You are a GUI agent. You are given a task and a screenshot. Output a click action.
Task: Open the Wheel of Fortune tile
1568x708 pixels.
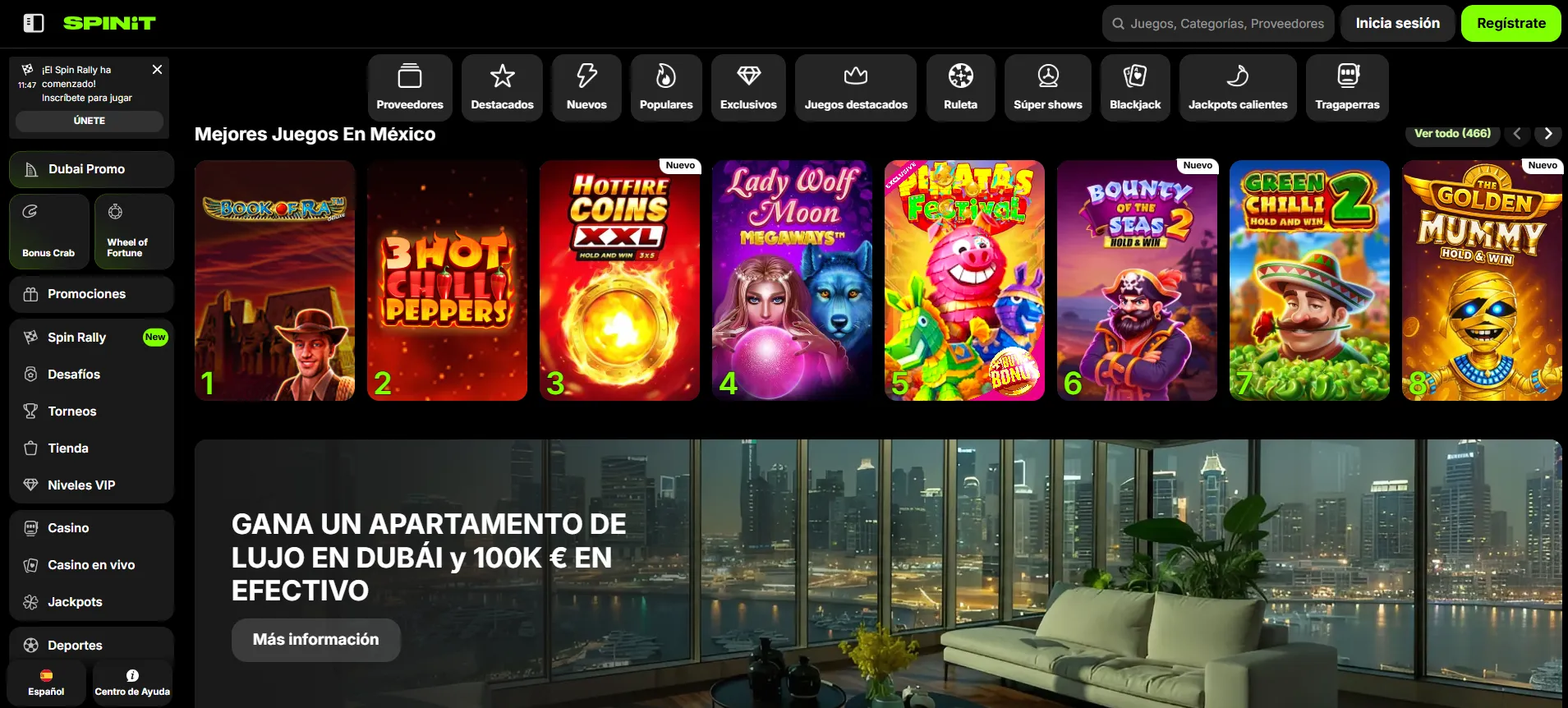pyautogui.click(x=134, y=232)
